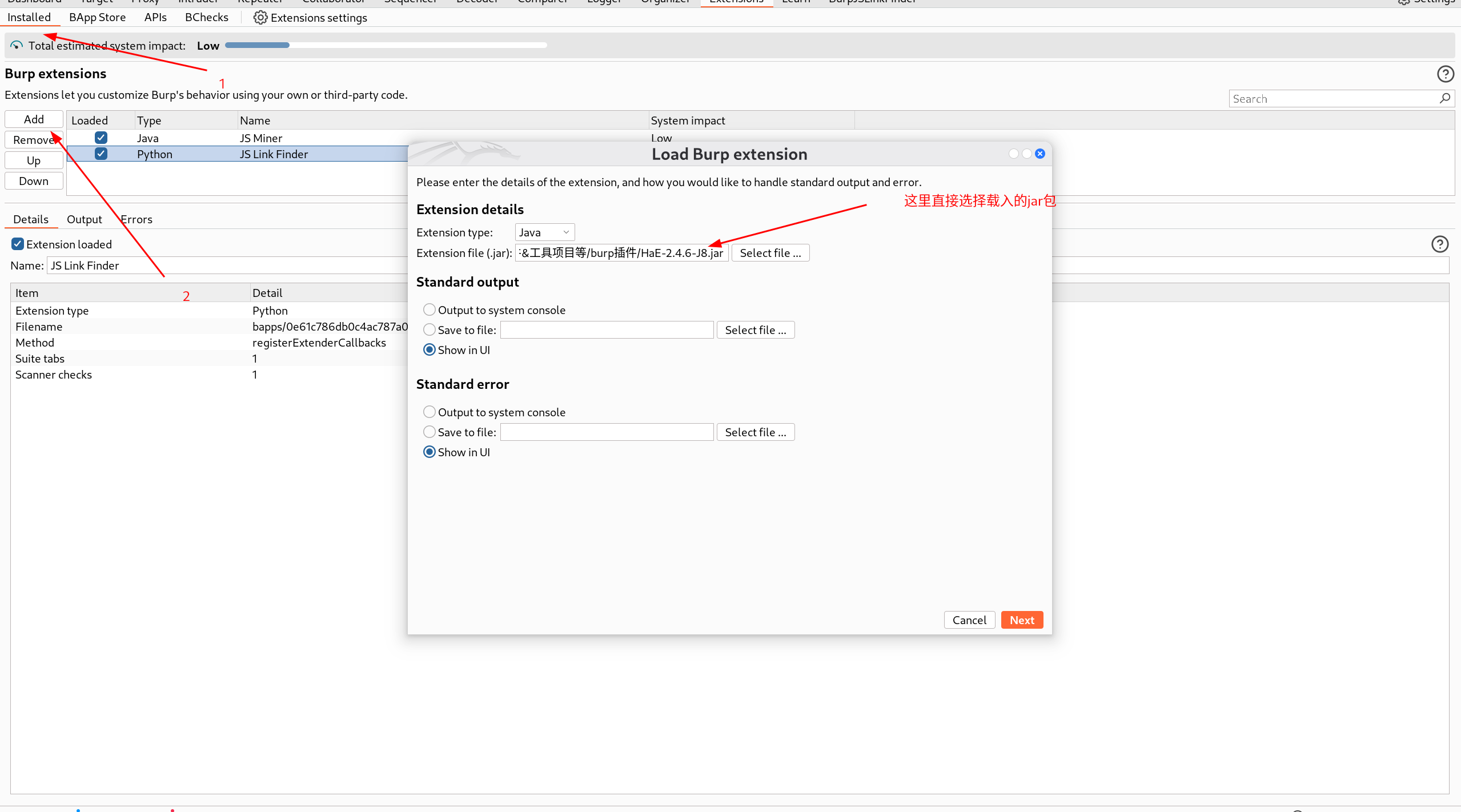The image size is (1461, 812).
Task: Click the system impact gauge icon
Action: (x=17, y=46)
